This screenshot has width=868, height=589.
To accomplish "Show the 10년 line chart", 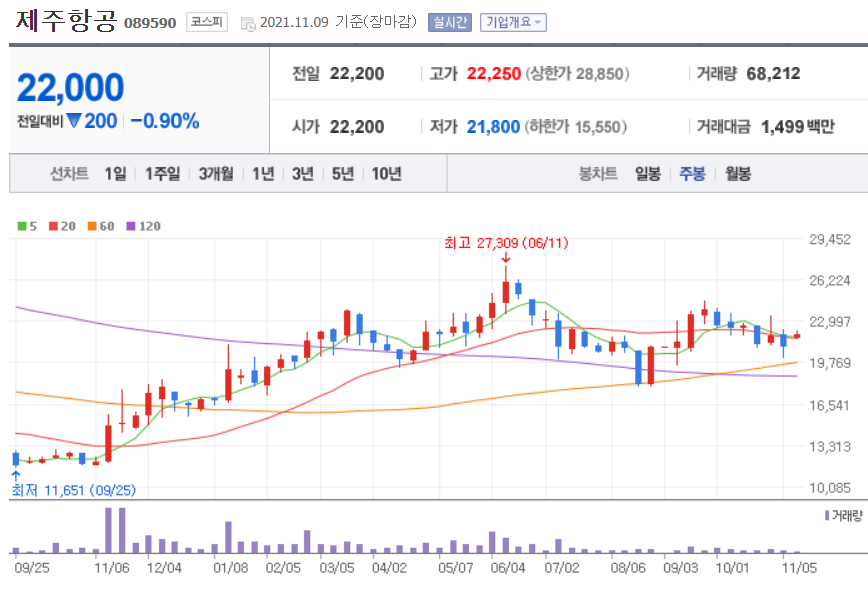I will [x=386, y=174].
